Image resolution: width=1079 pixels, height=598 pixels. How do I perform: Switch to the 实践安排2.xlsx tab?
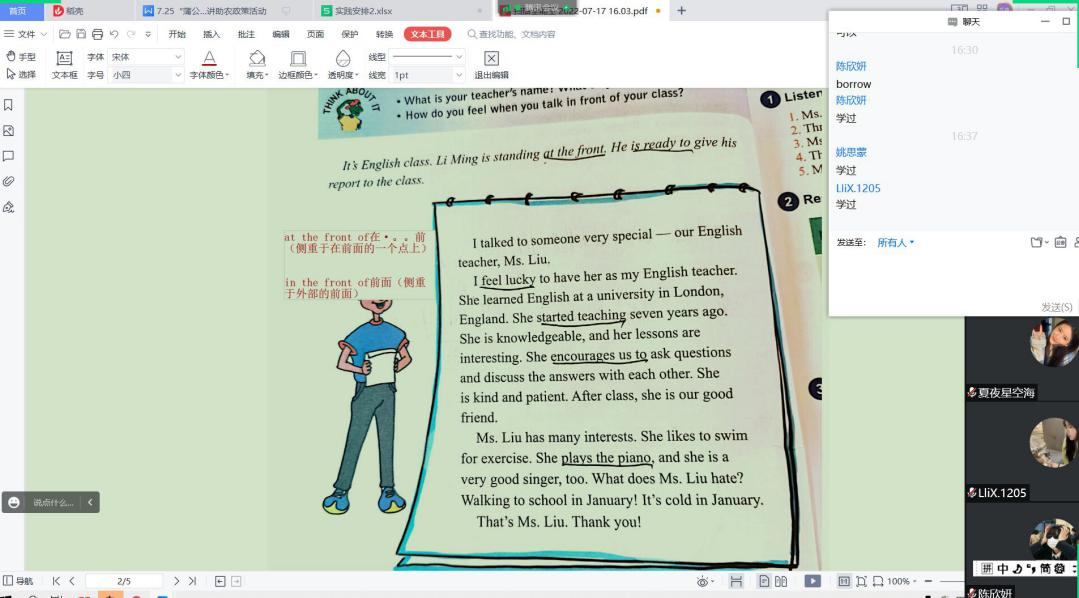(364, 11)
